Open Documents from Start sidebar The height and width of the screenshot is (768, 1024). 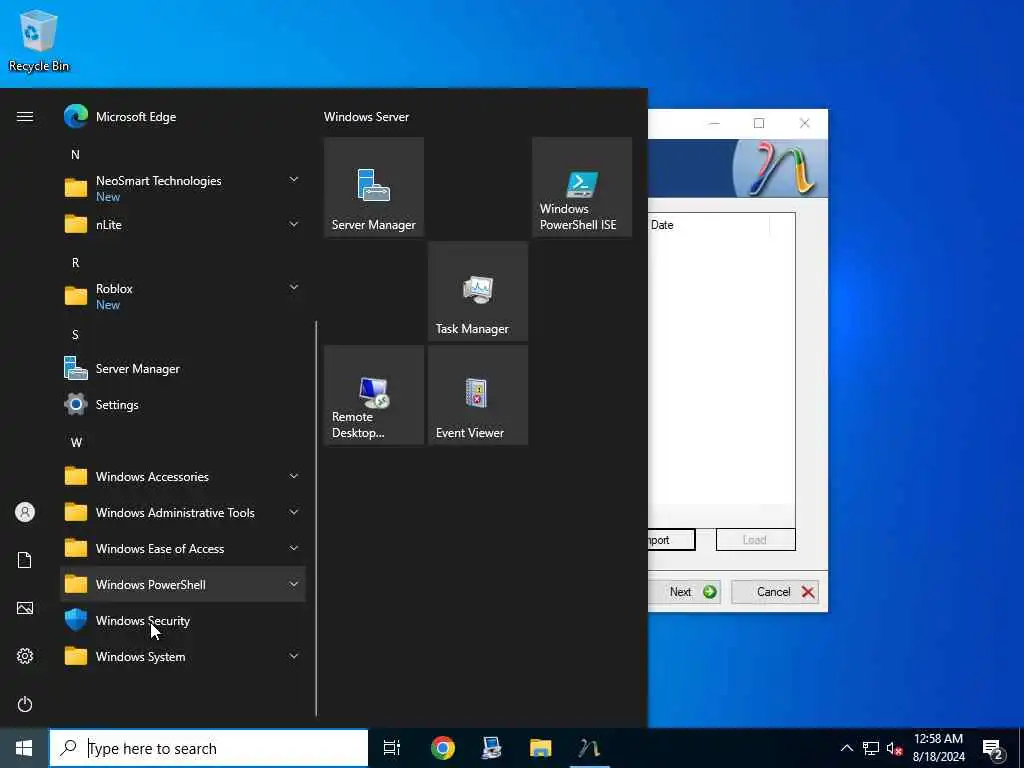point(25,560)
